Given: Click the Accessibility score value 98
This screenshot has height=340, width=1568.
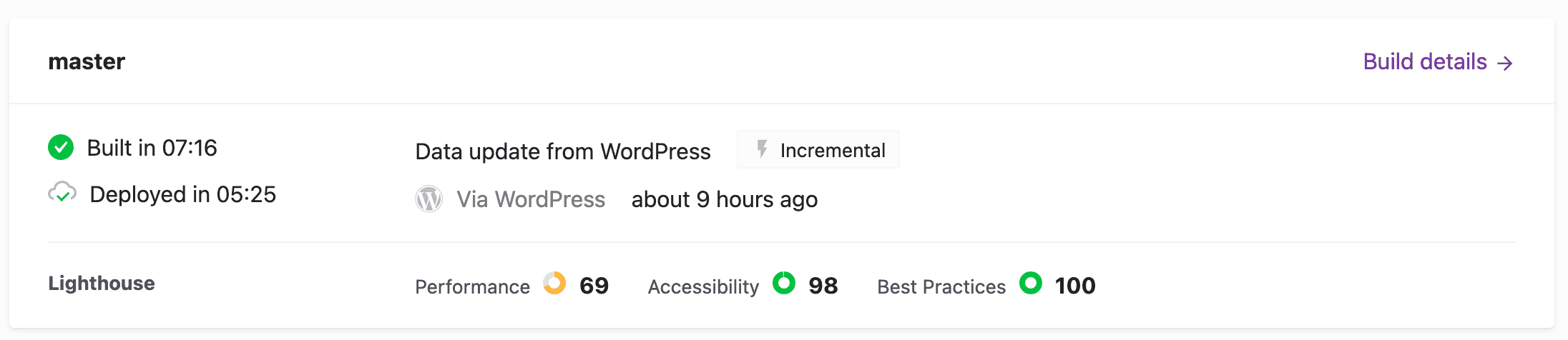Looking at the screenshot, I should coord(823,286).
